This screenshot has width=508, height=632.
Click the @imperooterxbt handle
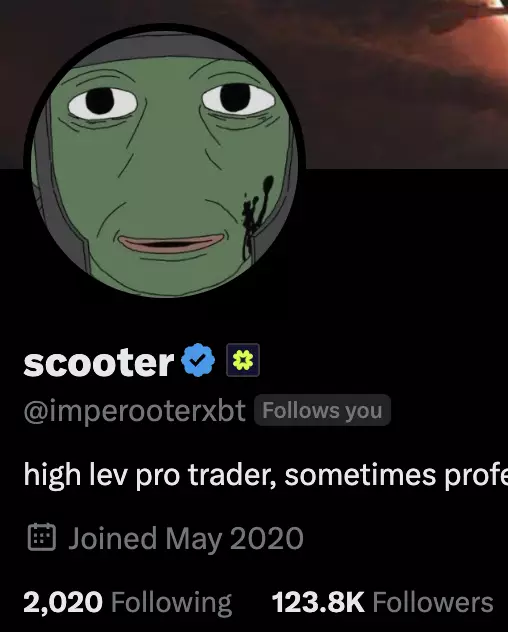click(x=135, y=411)
